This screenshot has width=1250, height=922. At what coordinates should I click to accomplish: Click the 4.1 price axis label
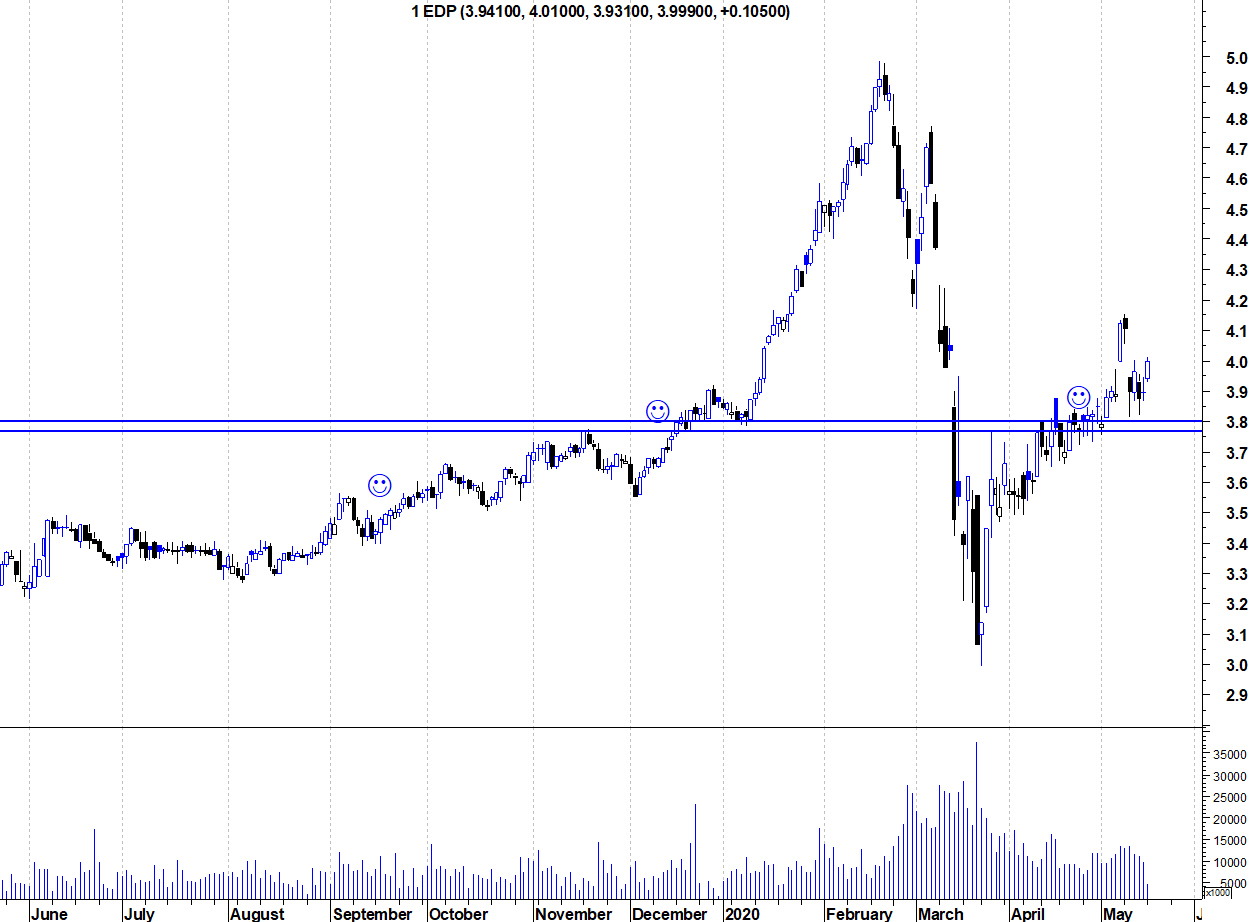click(x=1236, y=331)
